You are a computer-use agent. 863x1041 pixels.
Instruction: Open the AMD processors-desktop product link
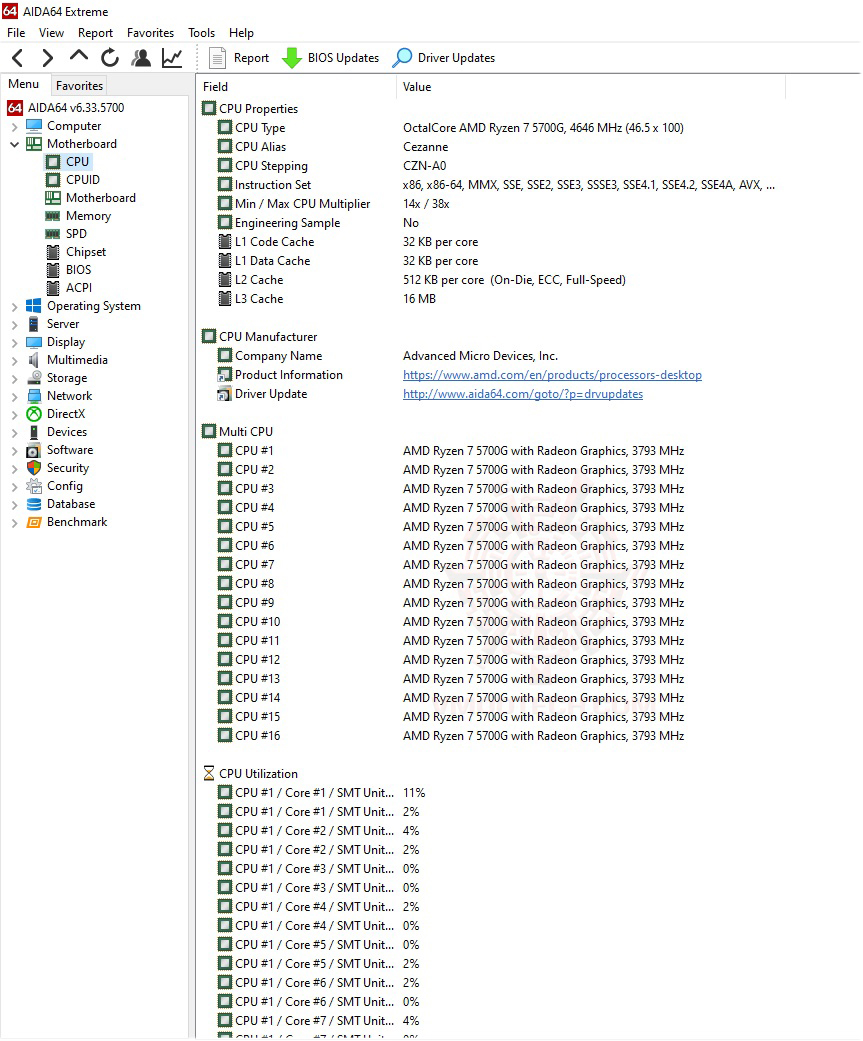coord(552,375)
